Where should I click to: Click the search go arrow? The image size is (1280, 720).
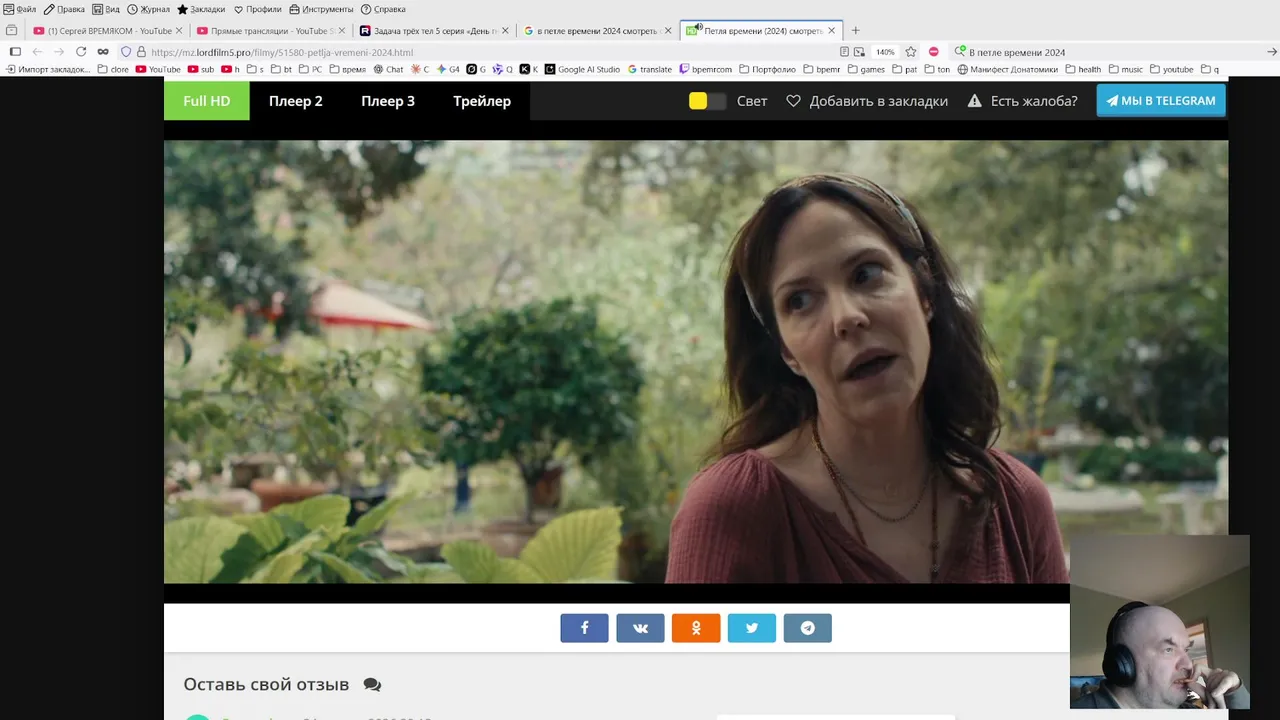pos(1272,52)
